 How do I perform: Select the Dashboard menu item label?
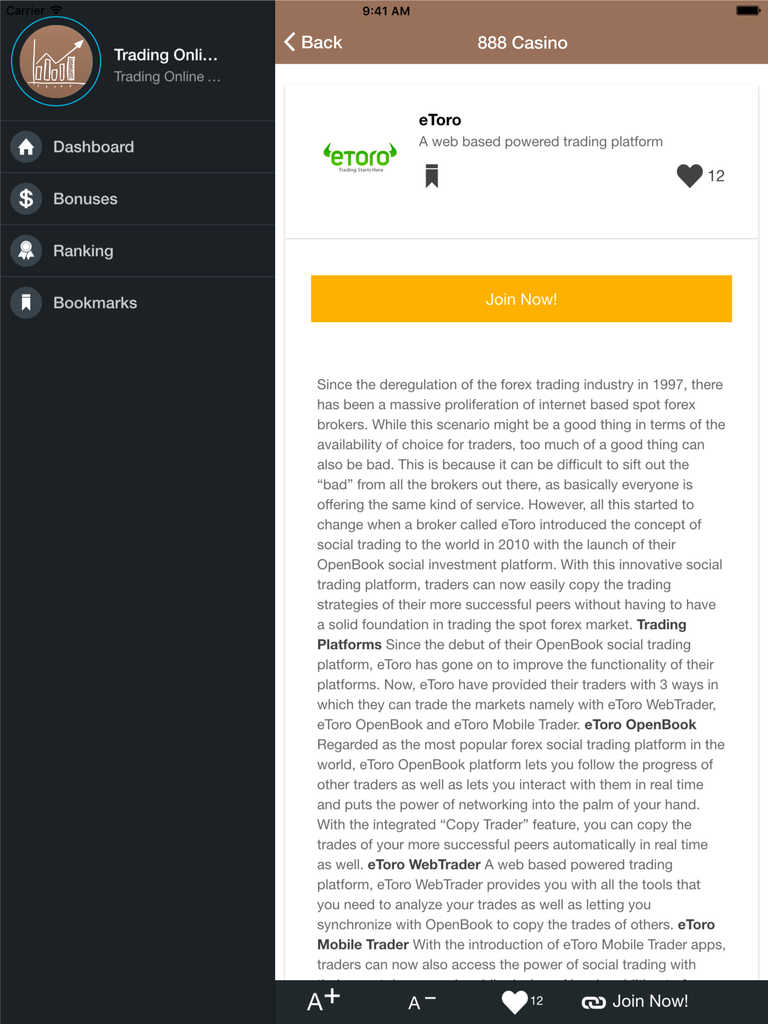tap(93, 147)
